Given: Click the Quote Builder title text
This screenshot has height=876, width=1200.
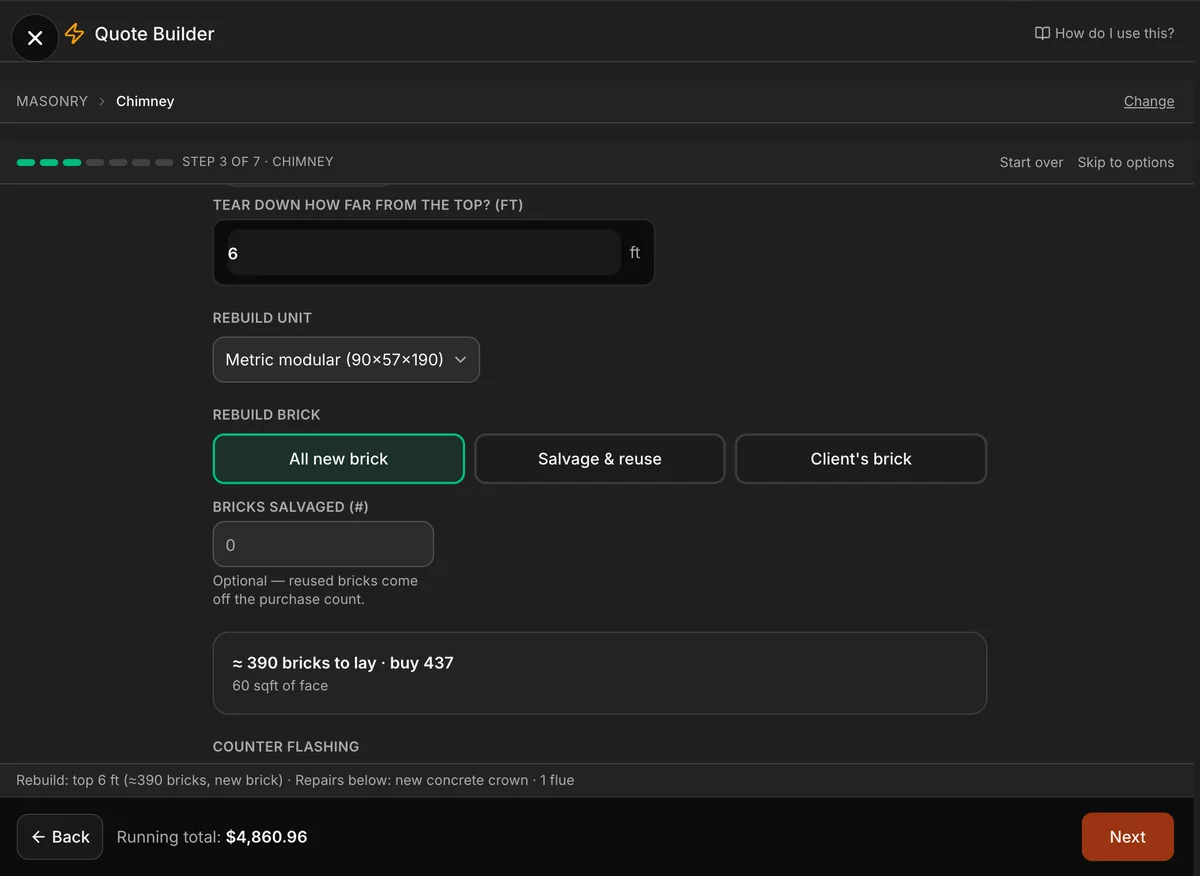Looking at the screenshot, I should pyautogui.click(x=155, y=34).
